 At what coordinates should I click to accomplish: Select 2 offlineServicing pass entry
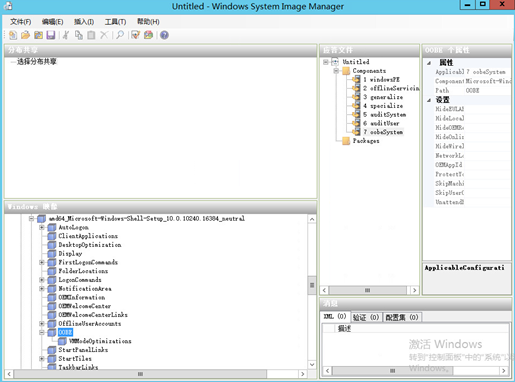(391, 88)
